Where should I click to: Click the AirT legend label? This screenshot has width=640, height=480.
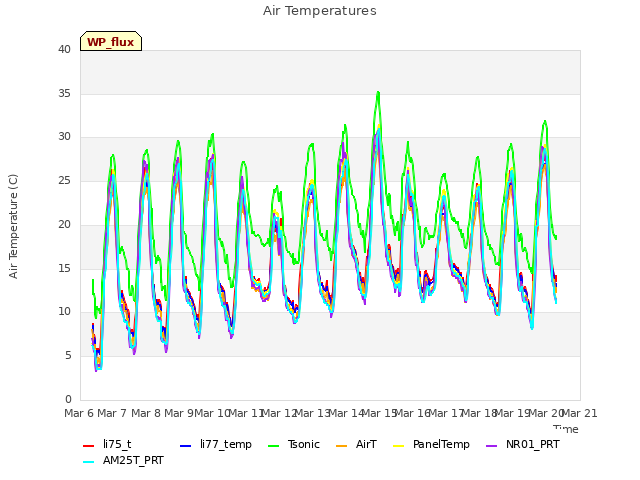point(366,444)
